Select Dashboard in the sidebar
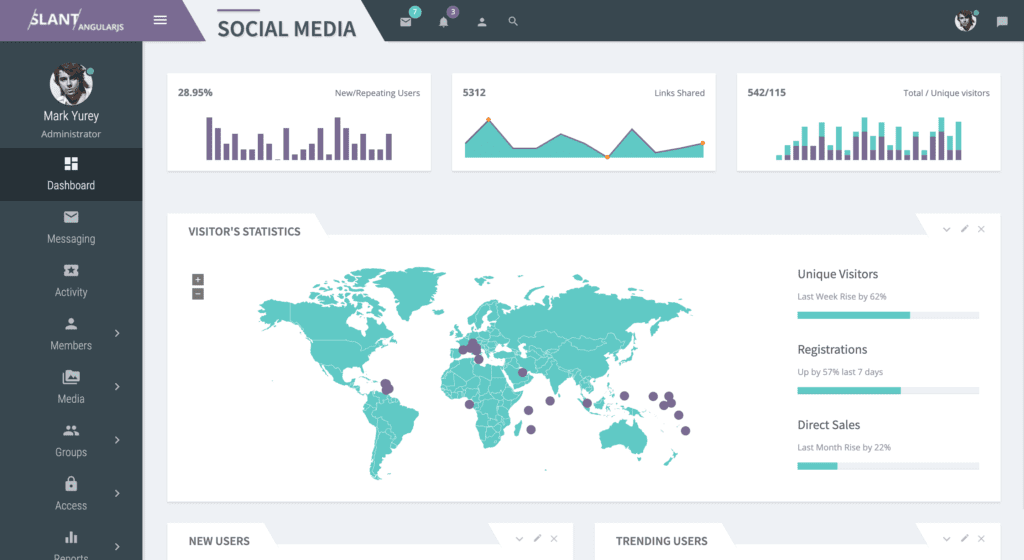The image size is (1024, 560). [x=71, y=174]
